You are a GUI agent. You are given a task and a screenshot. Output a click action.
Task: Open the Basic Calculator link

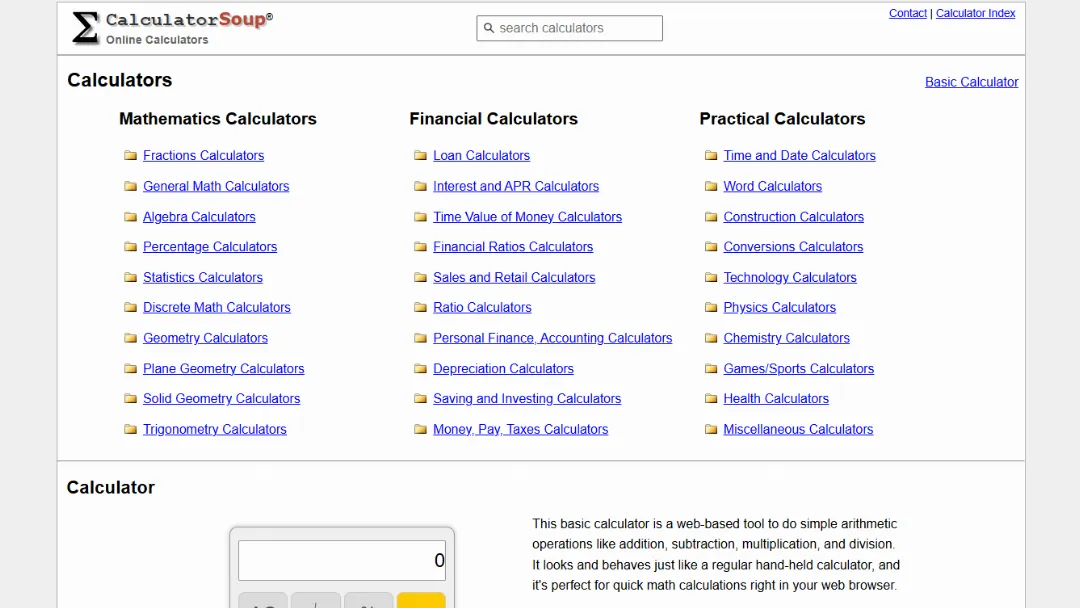click(x=971, y=82)
